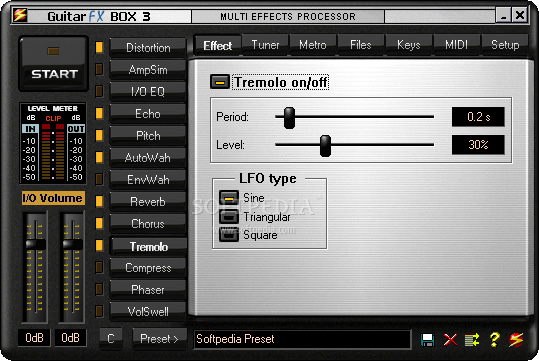Click the Period slider handle

289,118
